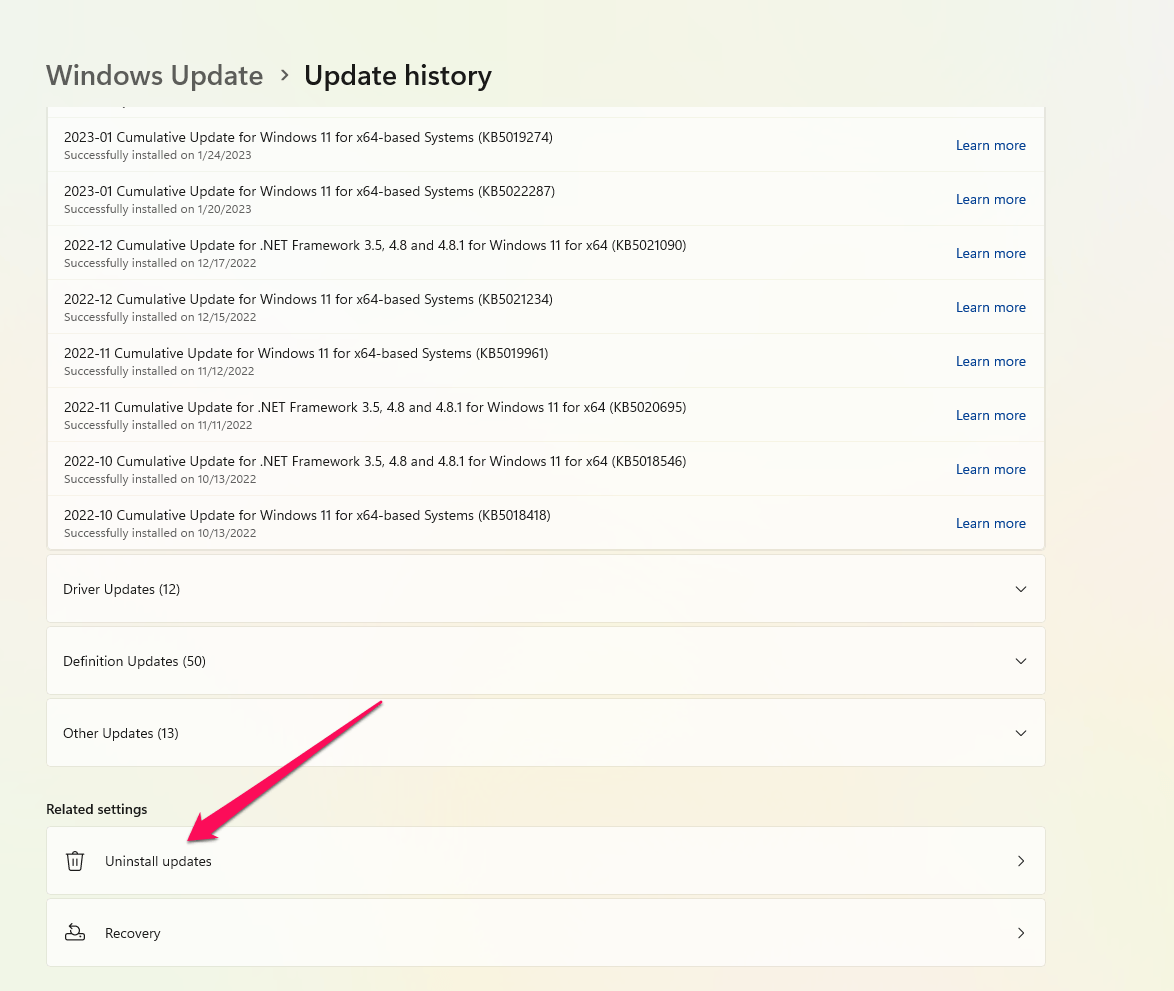Image resolution: width=1174 pixels, height=991 pixels.
Task: Click 'Successfully installed on 11/11/2022' text
Action: [158, 424]
